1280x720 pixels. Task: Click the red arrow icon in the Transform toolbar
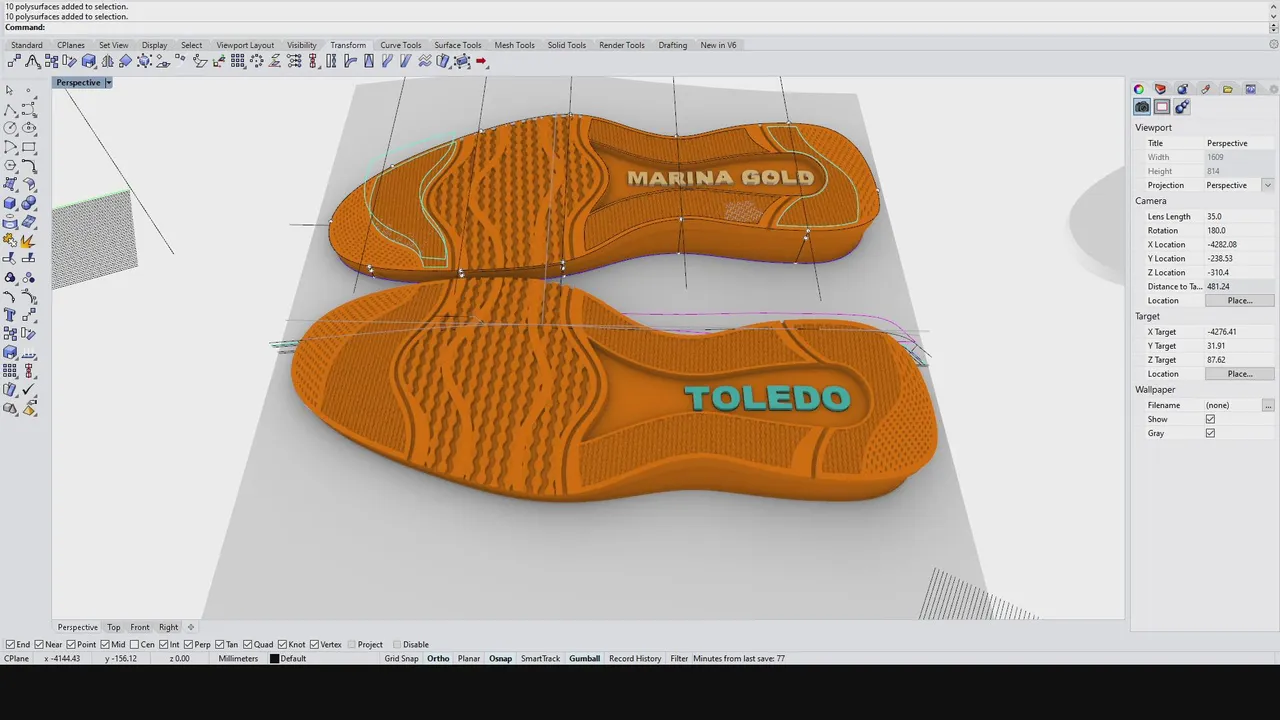click(x=481, y=62)
